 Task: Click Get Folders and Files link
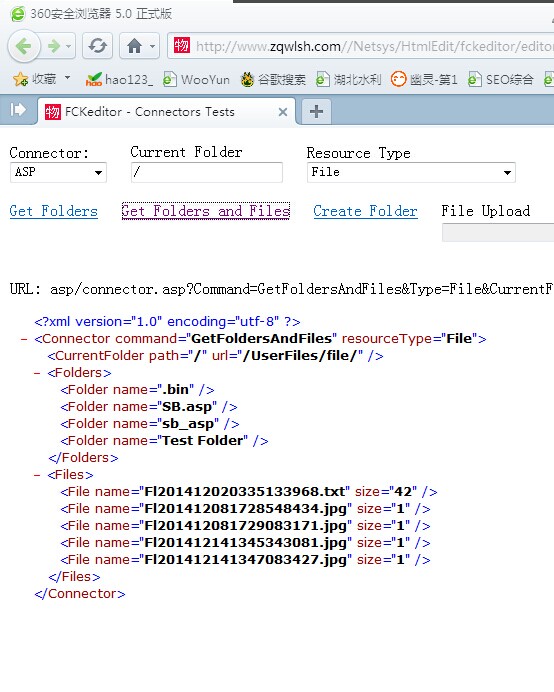206,211
